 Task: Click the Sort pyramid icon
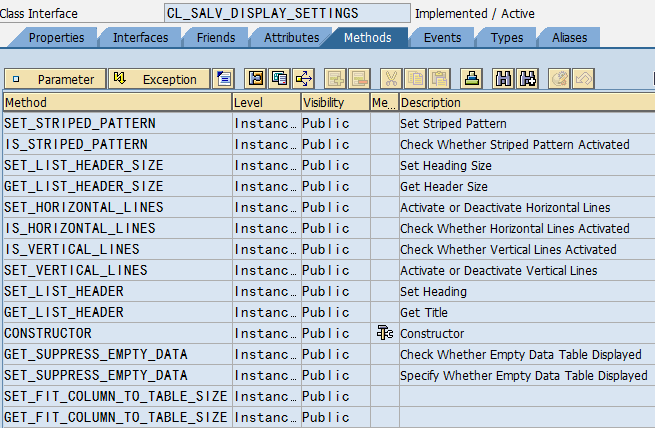pyautogui.click(x=472, y=79)
